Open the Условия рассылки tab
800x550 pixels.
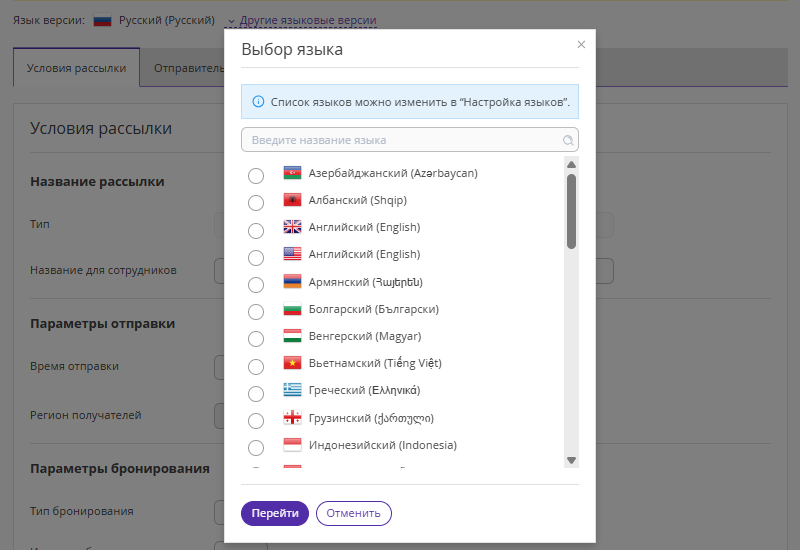tap(76, 68)
